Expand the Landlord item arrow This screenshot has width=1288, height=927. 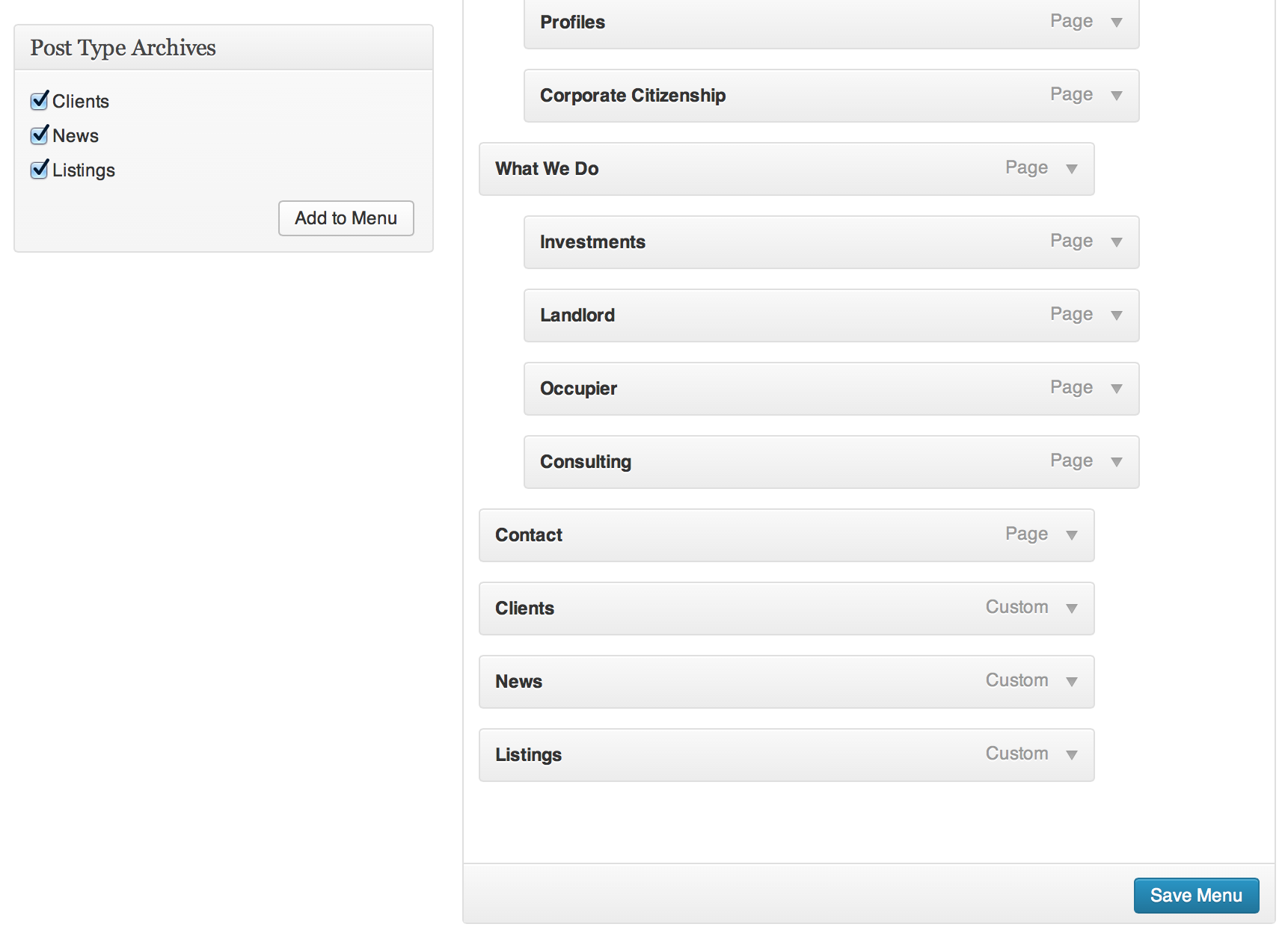(1117, 315)
